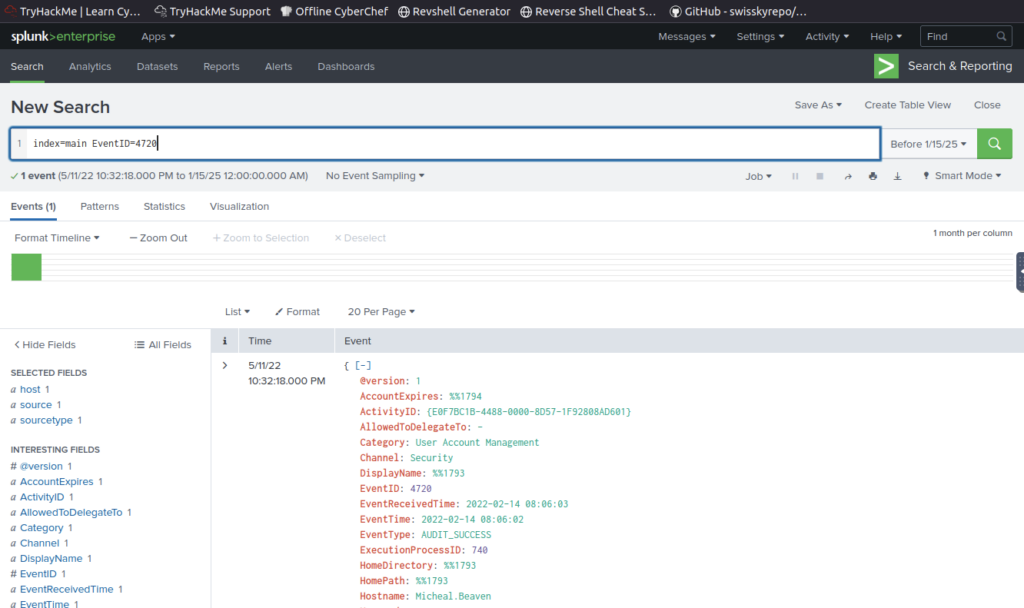Click the Close search button
The height and width of the screenshot is (608, 1024).
(x=987, y=105)
